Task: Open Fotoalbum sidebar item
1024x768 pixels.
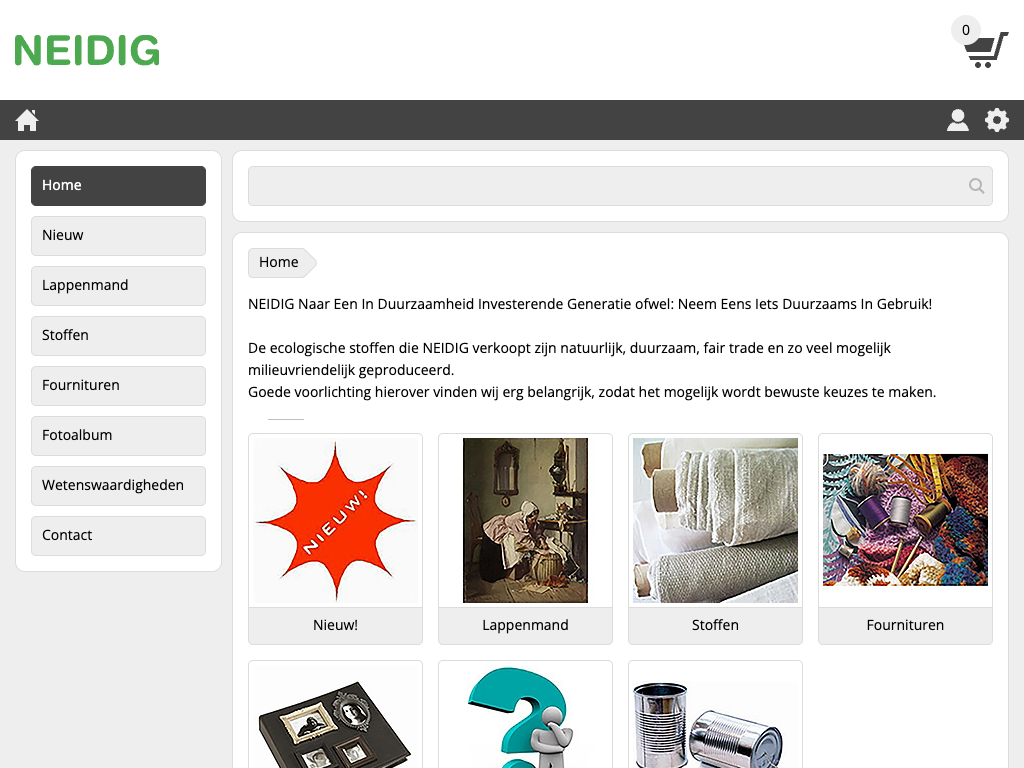Action: [x=118, y=436]
